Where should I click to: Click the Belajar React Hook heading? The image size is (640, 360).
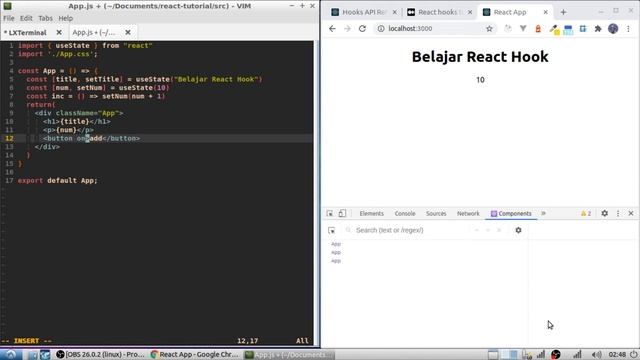pos(480,57)
